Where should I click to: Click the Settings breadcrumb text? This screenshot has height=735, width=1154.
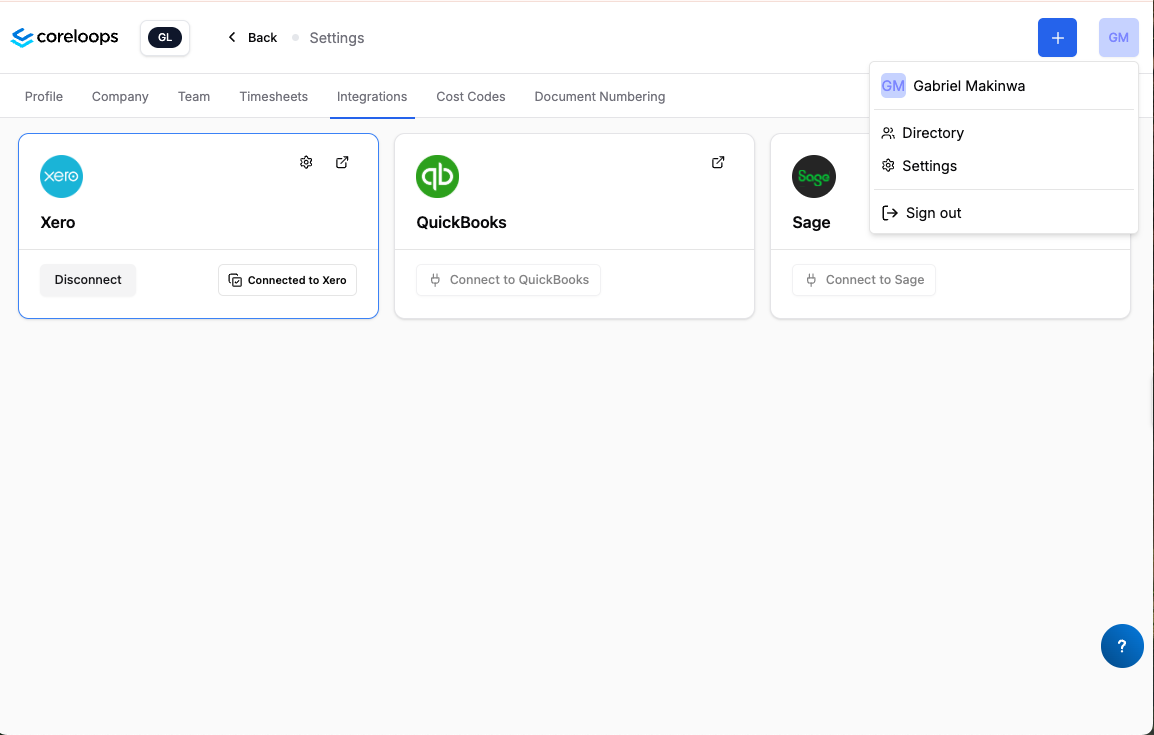point(336,38)
